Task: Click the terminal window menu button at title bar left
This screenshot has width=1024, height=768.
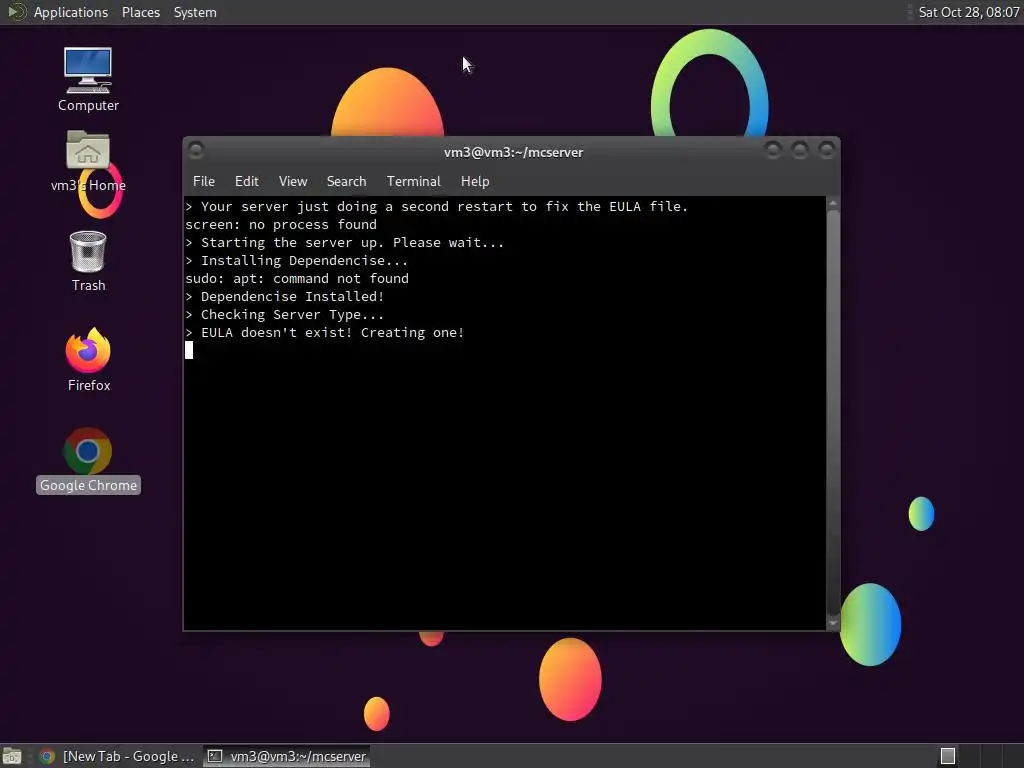Action: [x=195, y=151]
